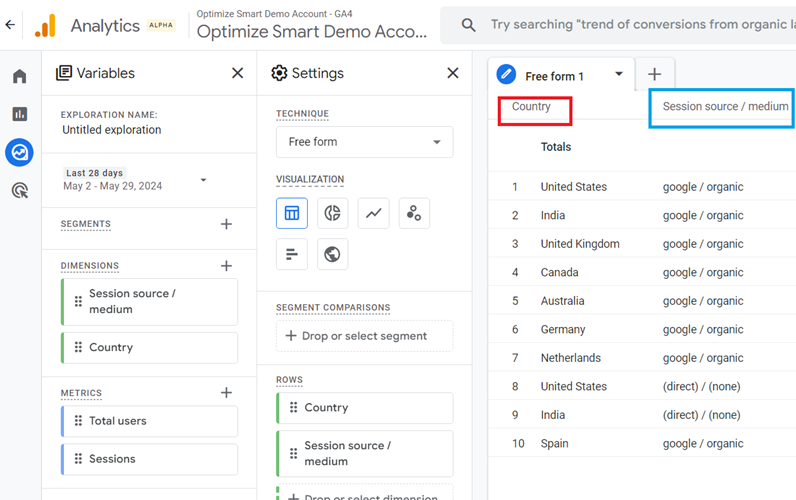Click the Australia row cell

click(562, 301)
